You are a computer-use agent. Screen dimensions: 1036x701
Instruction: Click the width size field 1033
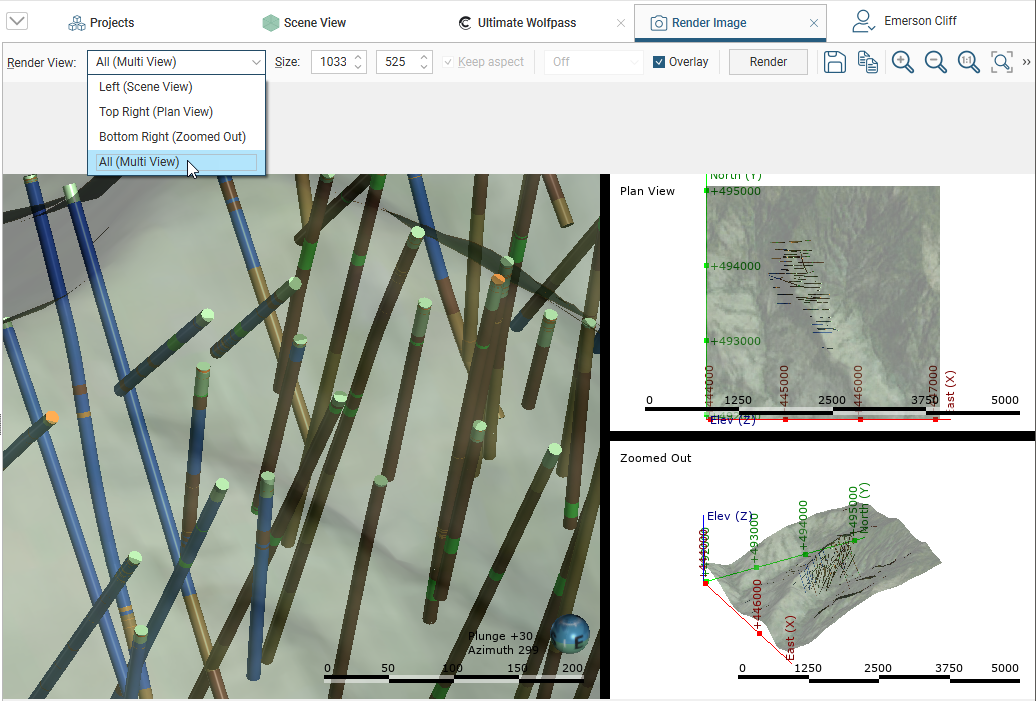333,62
